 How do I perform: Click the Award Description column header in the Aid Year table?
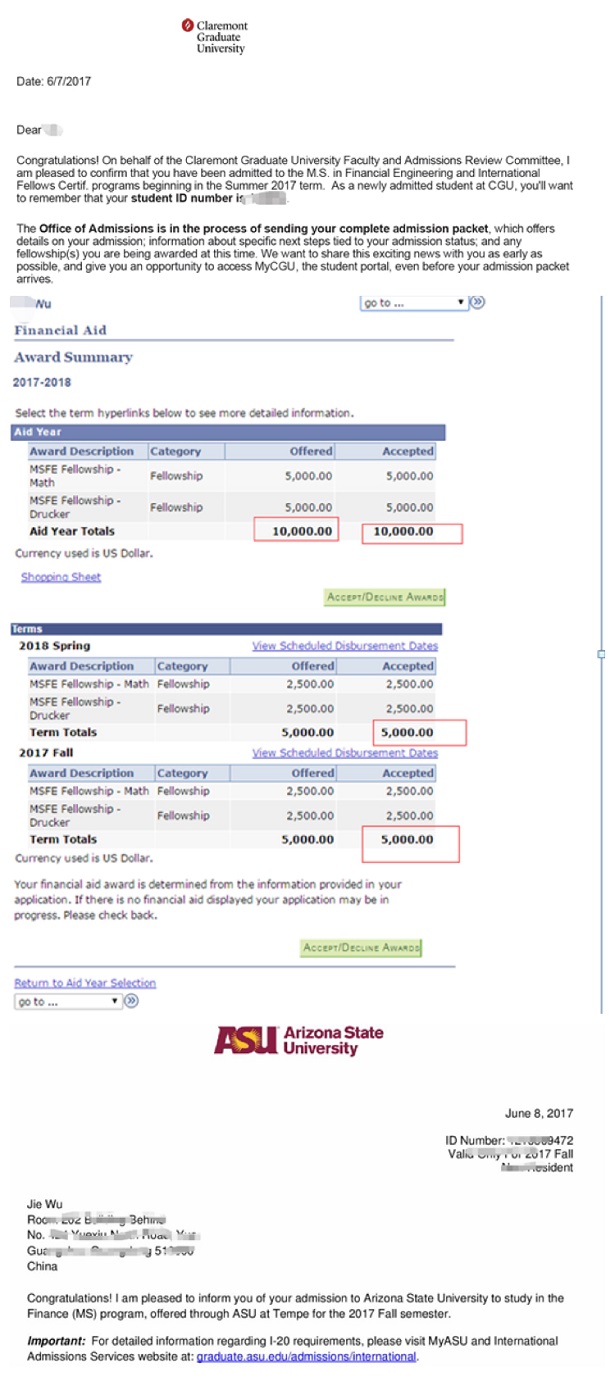[82, 451]
